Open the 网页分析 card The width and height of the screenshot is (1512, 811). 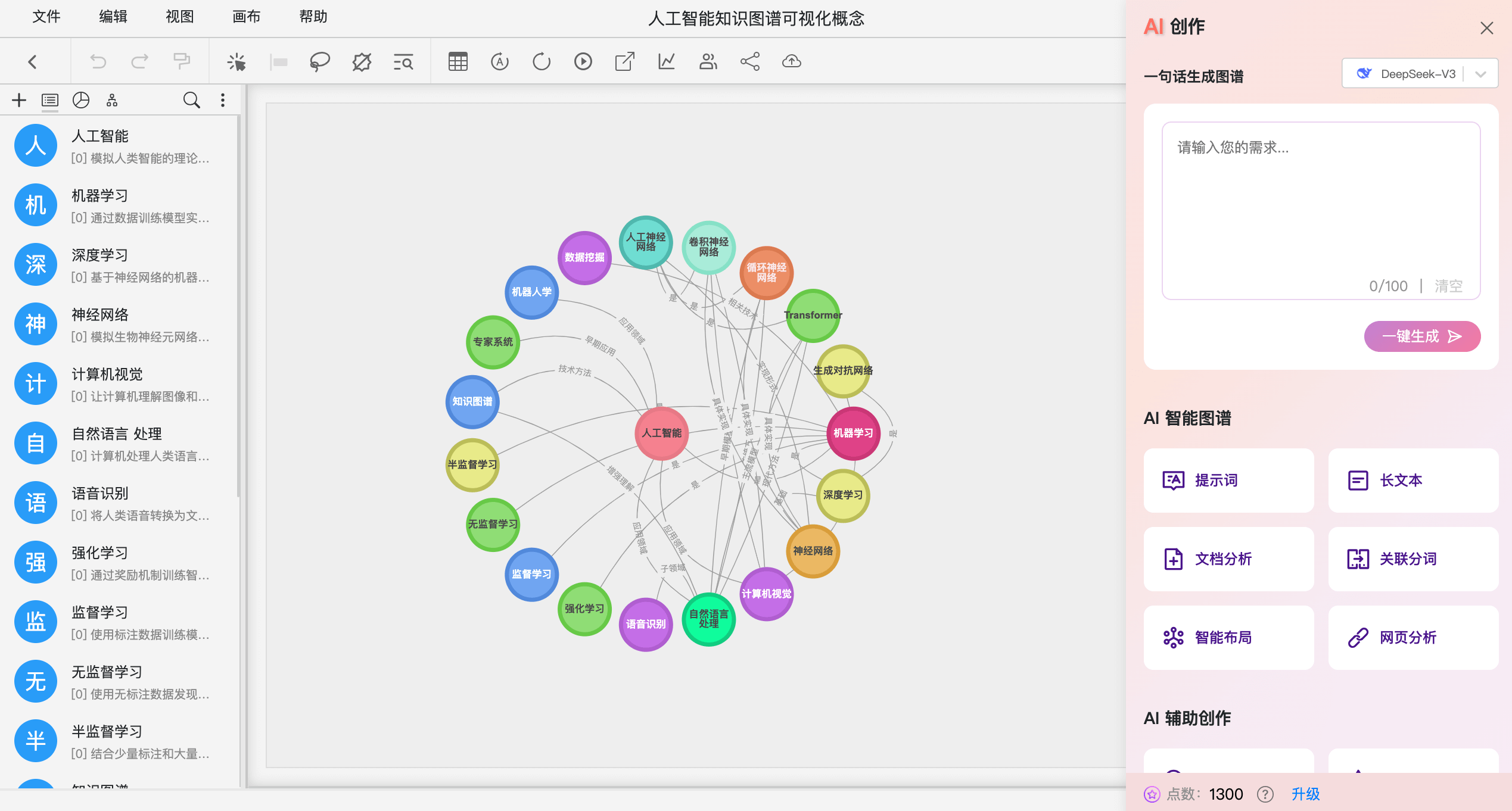[x=1413, y=637]
